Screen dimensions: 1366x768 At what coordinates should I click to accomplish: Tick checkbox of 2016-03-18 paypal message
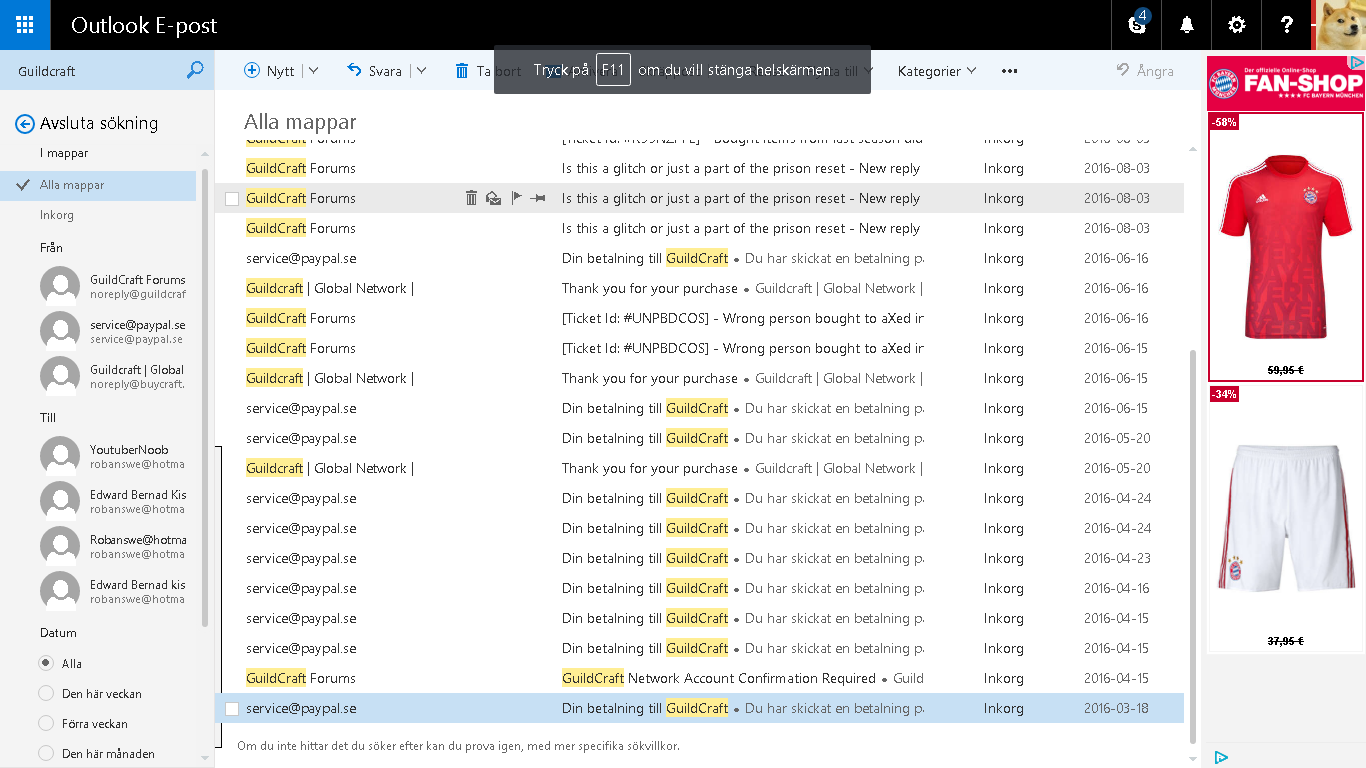(232, 709)
